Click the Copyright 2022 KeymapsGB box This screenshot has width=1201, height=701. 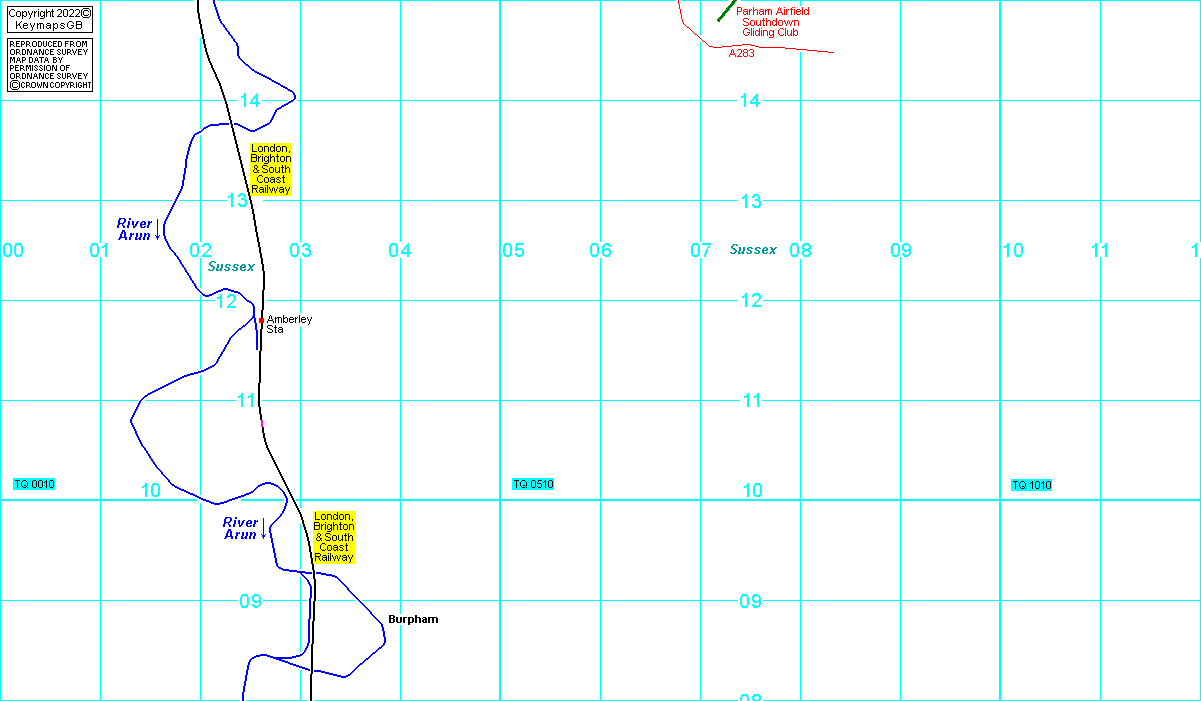[50, 19]
